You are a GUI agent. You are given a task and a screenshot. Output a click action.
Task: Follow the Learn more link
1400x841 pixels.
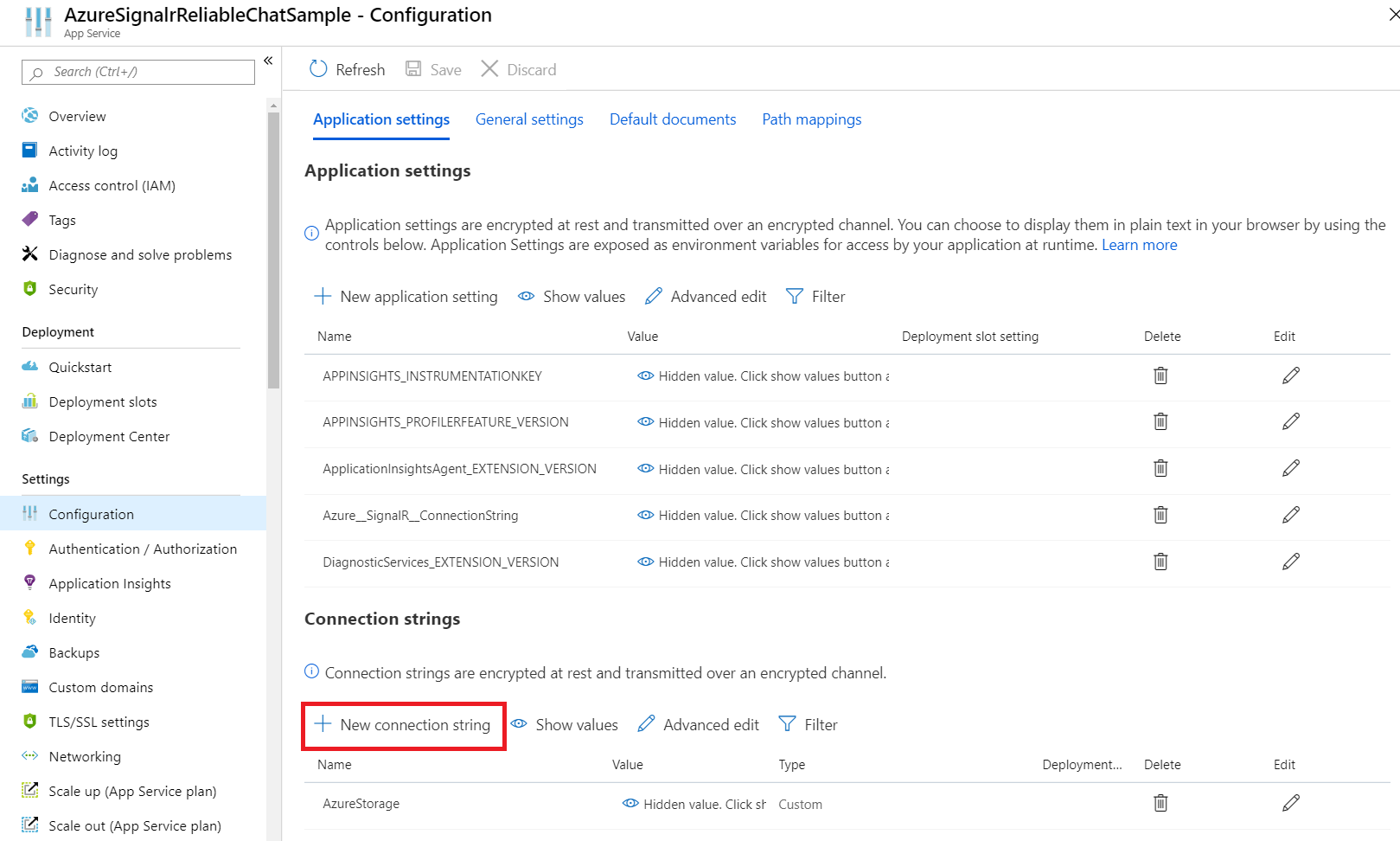(1139, 245)
